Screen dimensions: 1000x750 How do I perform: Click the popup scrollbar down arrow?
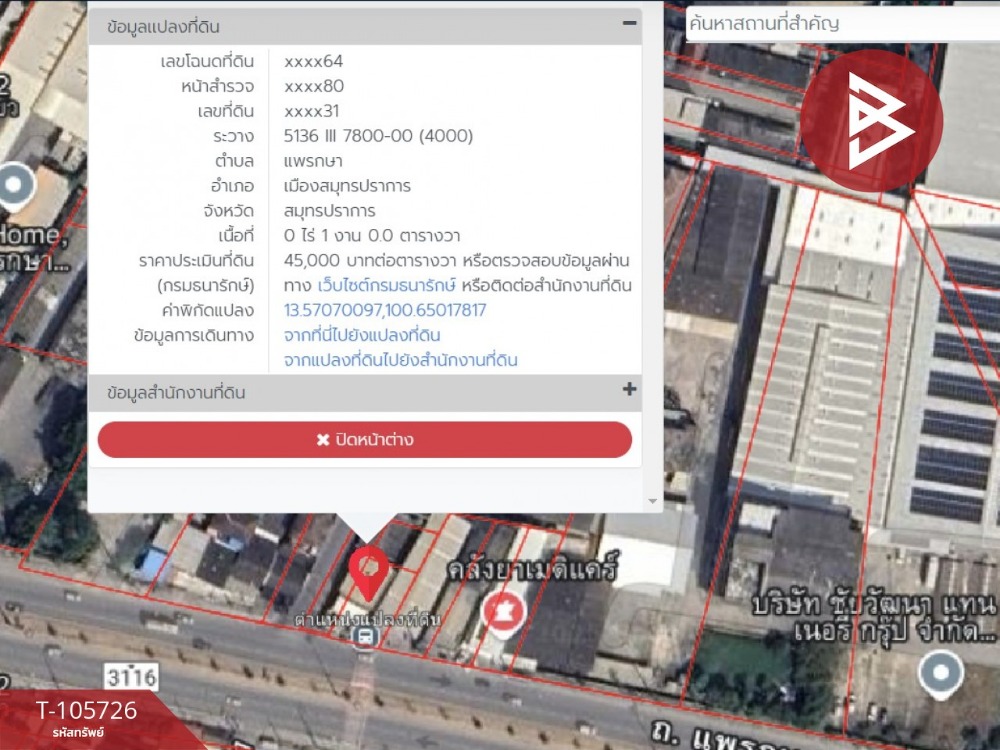[x=652, y=501]
